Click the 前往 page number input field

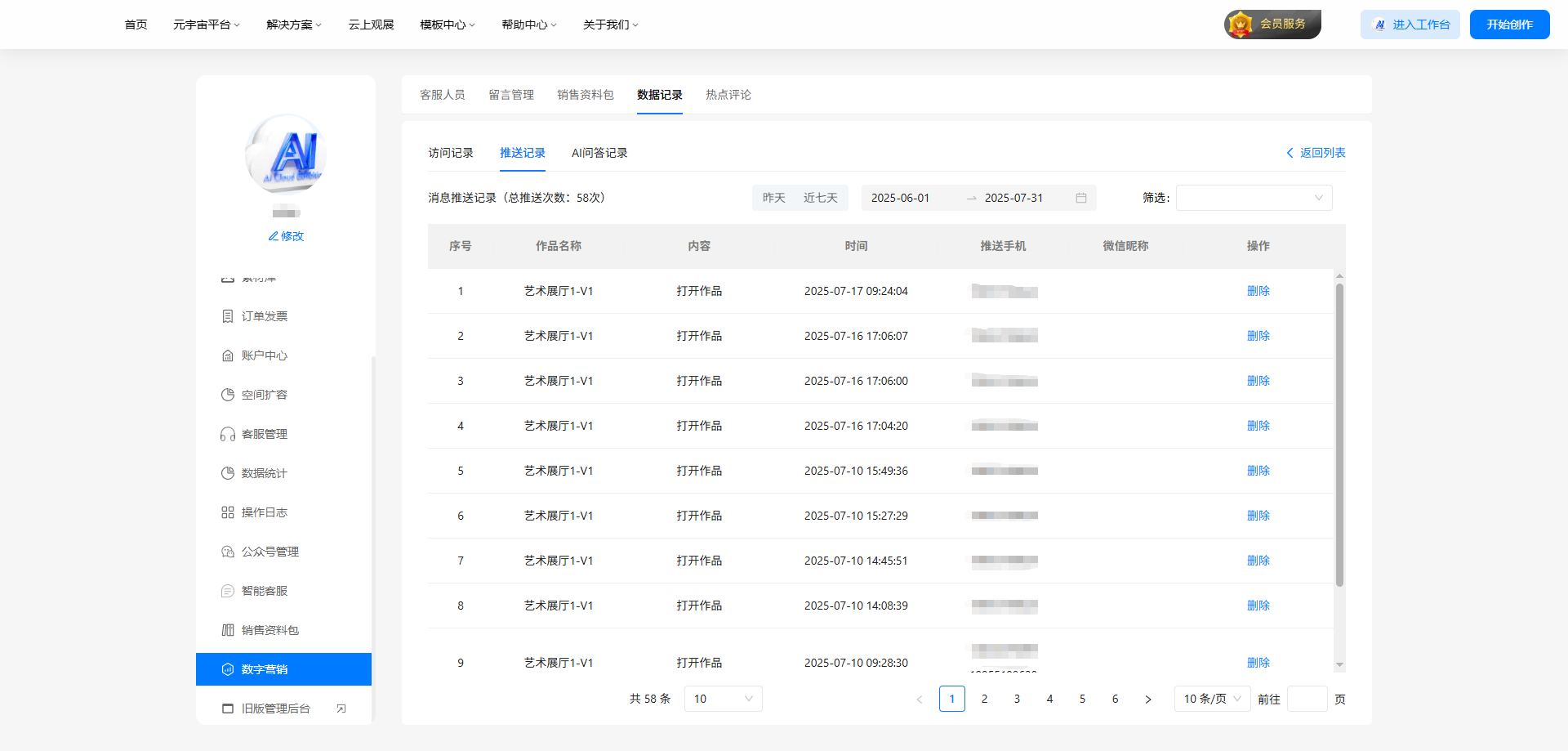point(1307,699)
